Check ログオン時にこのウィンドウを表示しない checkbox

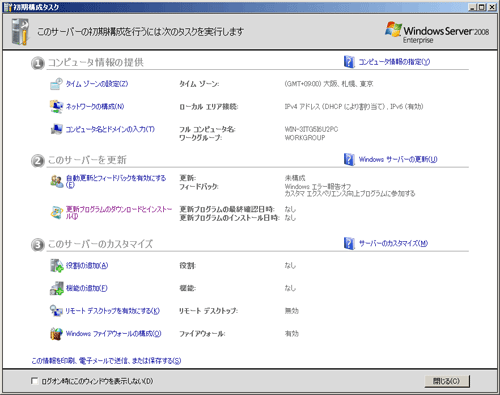34,381
